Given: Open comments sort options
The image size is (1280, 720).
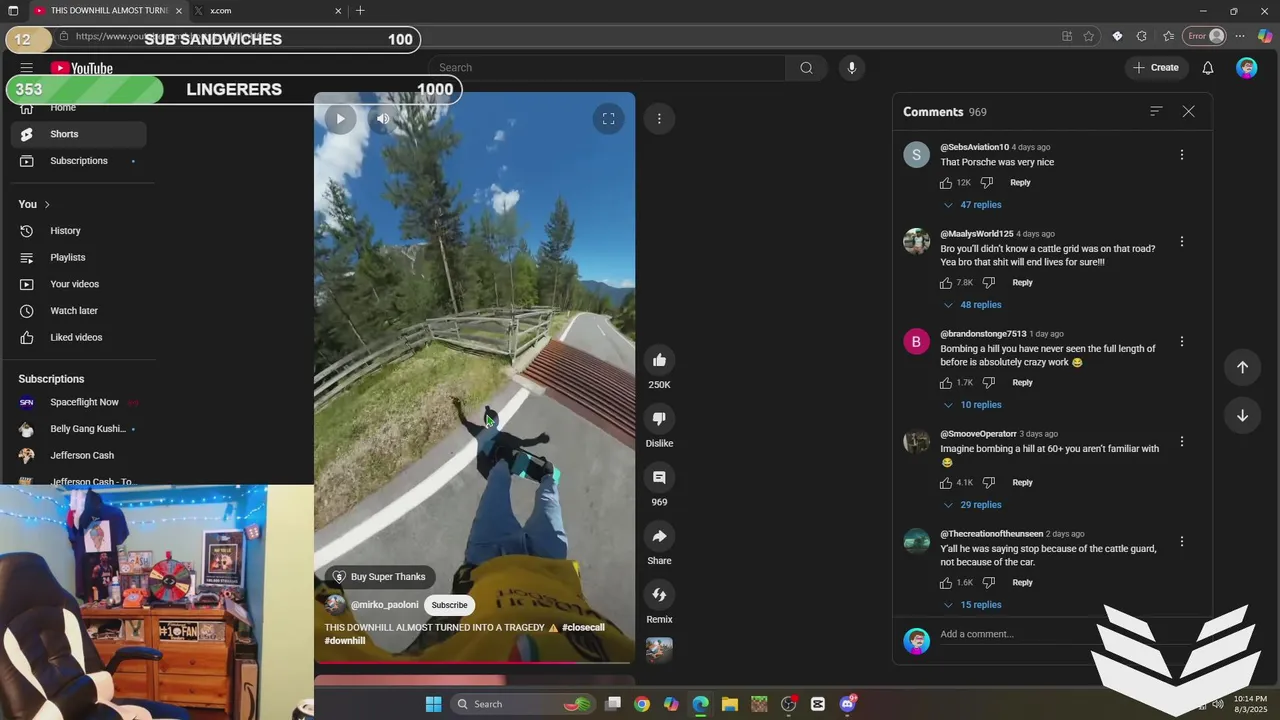Looking at the screenshot, I should [1156, 112].
